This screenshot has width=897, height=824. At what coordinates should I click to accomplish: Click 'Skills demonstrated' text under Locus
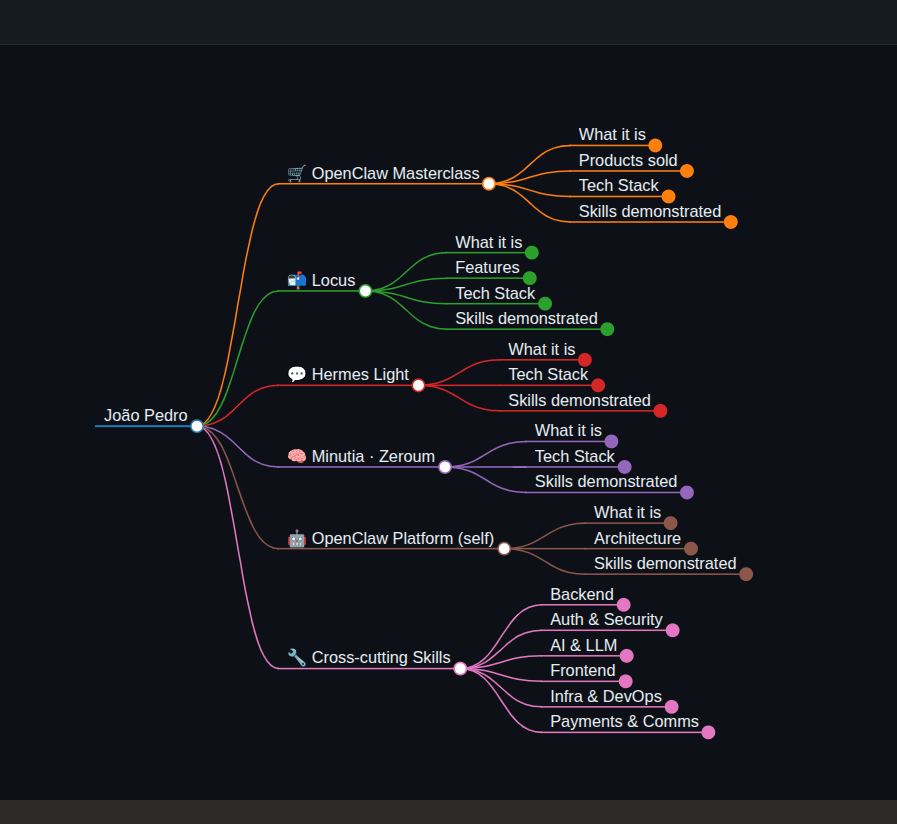tap(526, 319)
